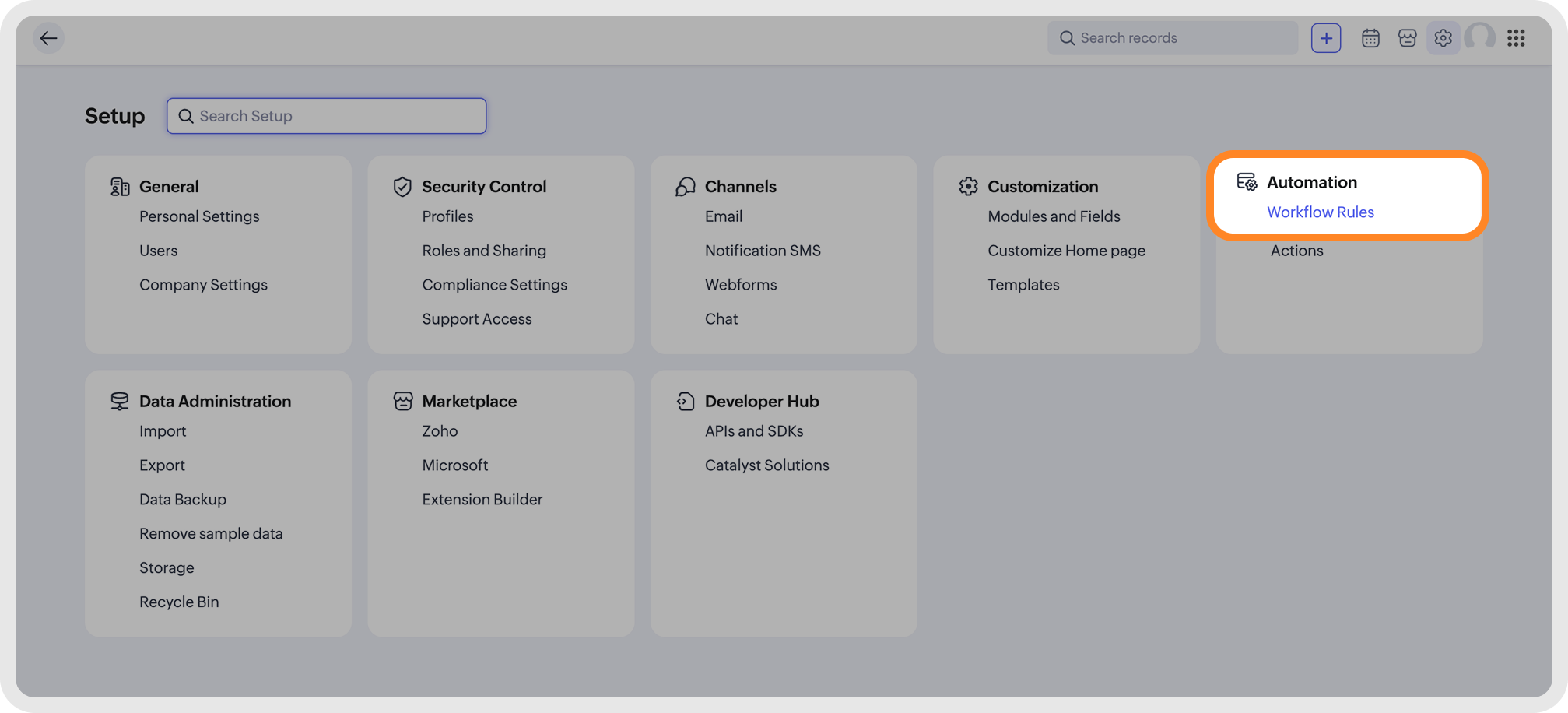
Task: Click the Automation section icon
Action: click(1247, 182)
